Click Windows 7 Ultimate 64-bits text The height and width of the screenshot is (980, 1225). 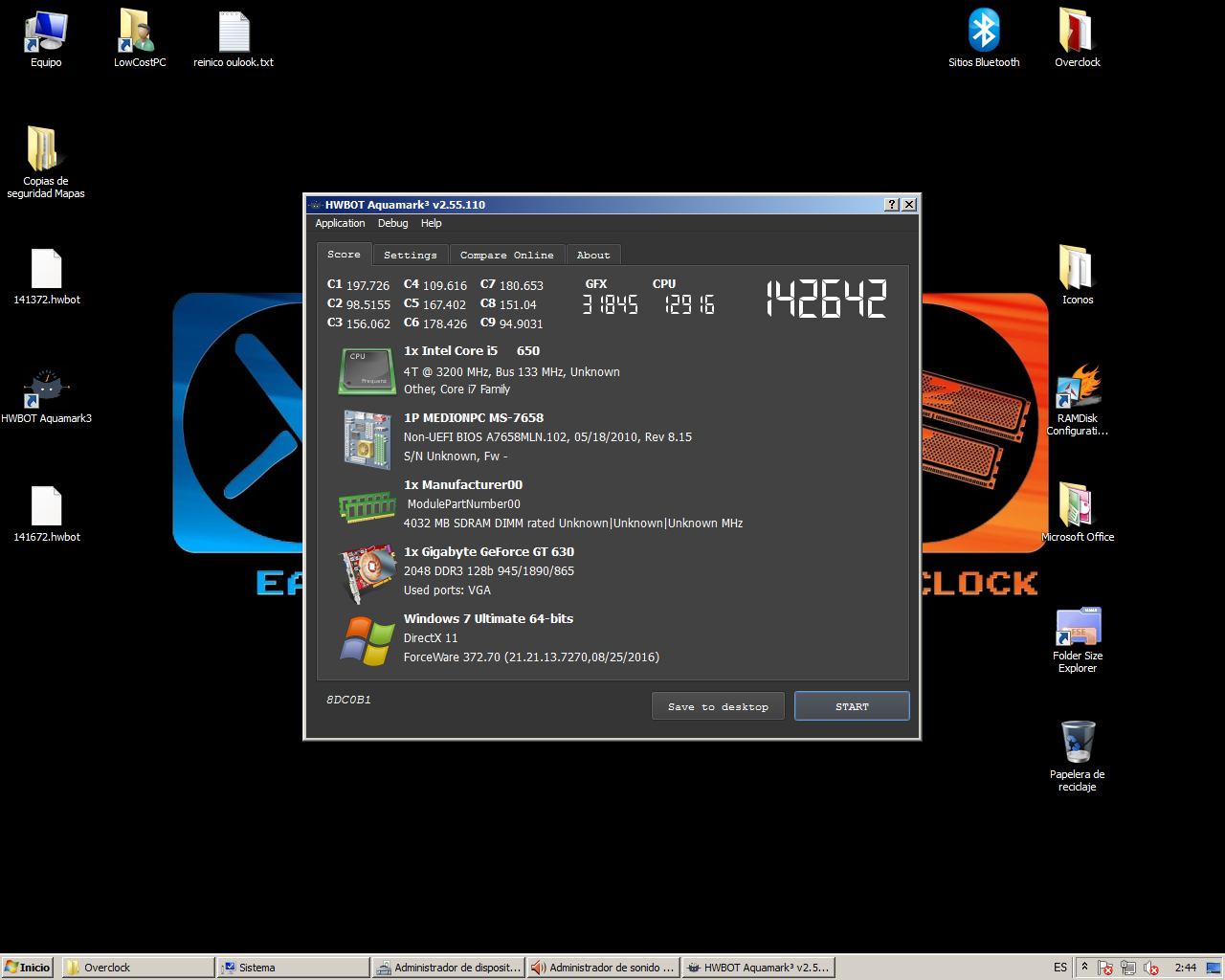tap(488, 619)
